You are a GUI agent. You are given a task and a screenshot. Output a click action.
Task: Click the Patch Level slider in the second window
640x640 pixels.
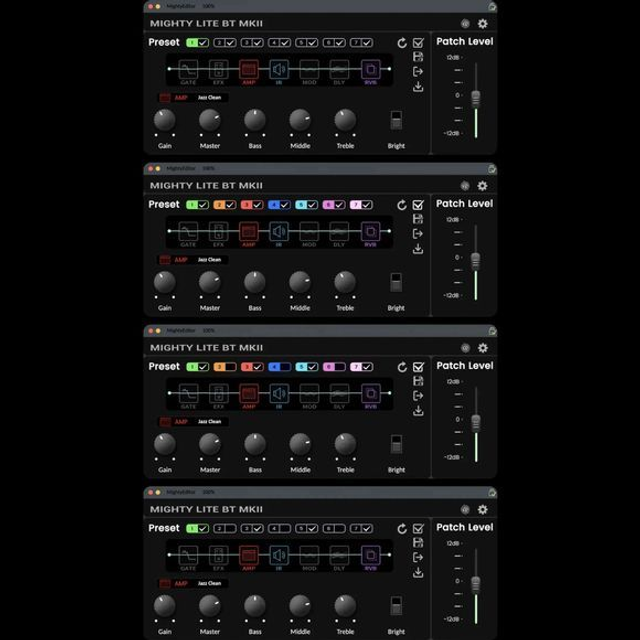476,260
